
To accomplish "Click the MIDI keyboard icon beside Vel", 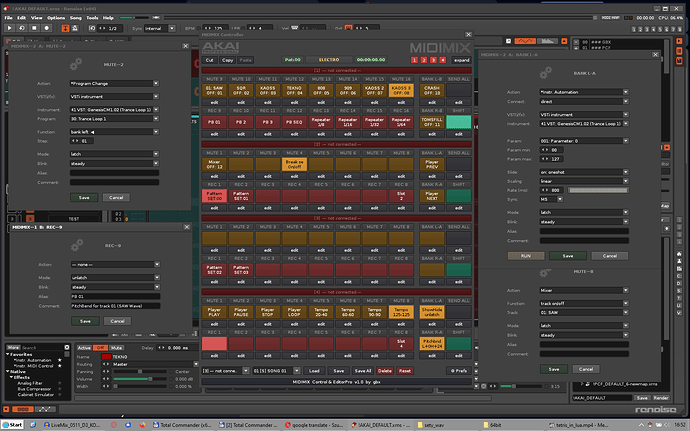I will pyautogui.click(x=294, y=28).
